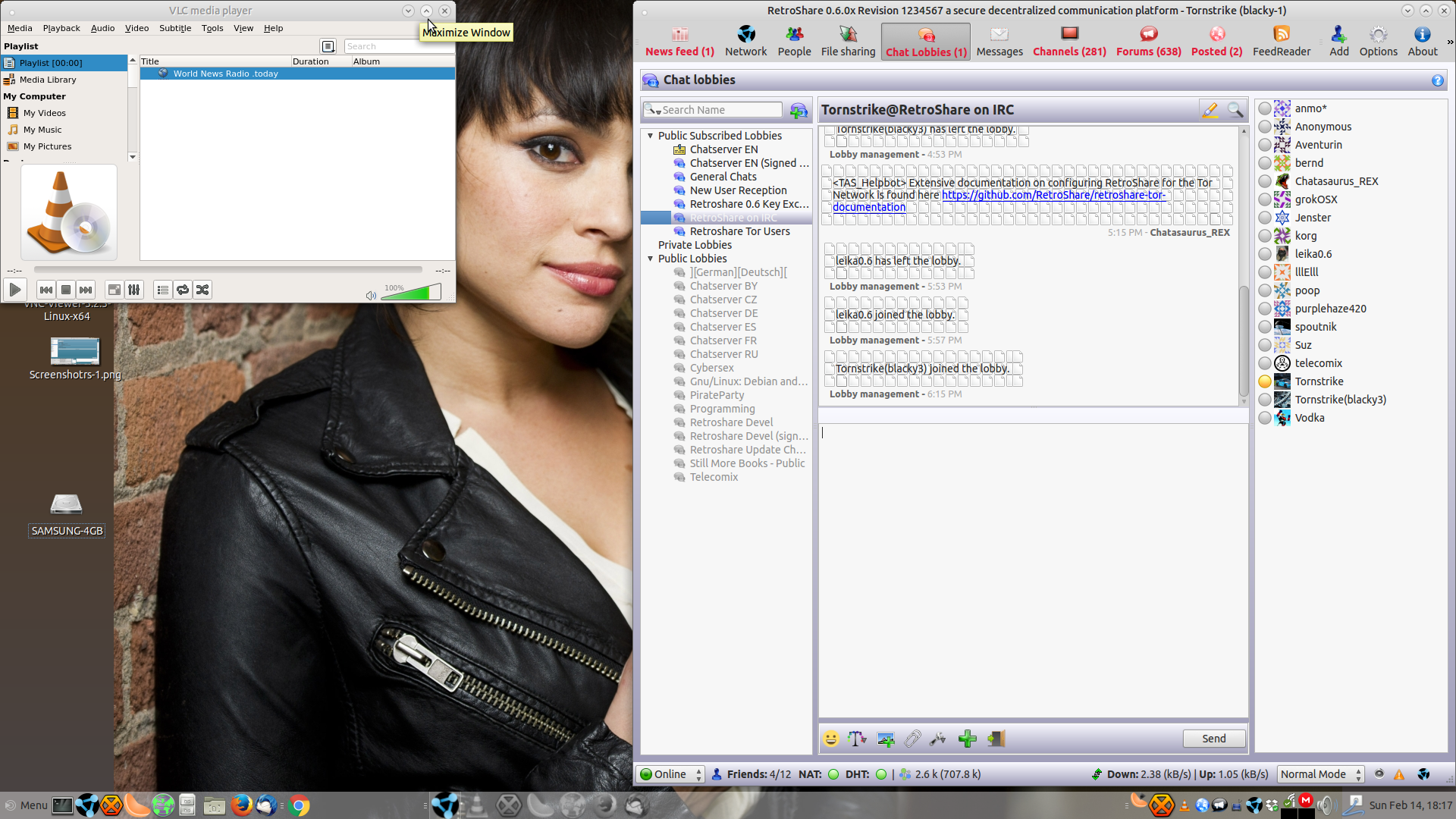Image resolution: width=1456 pixels, height=819 pixels.
Task: Open the VLC Playback menu
Action: [x=61, y=28]
